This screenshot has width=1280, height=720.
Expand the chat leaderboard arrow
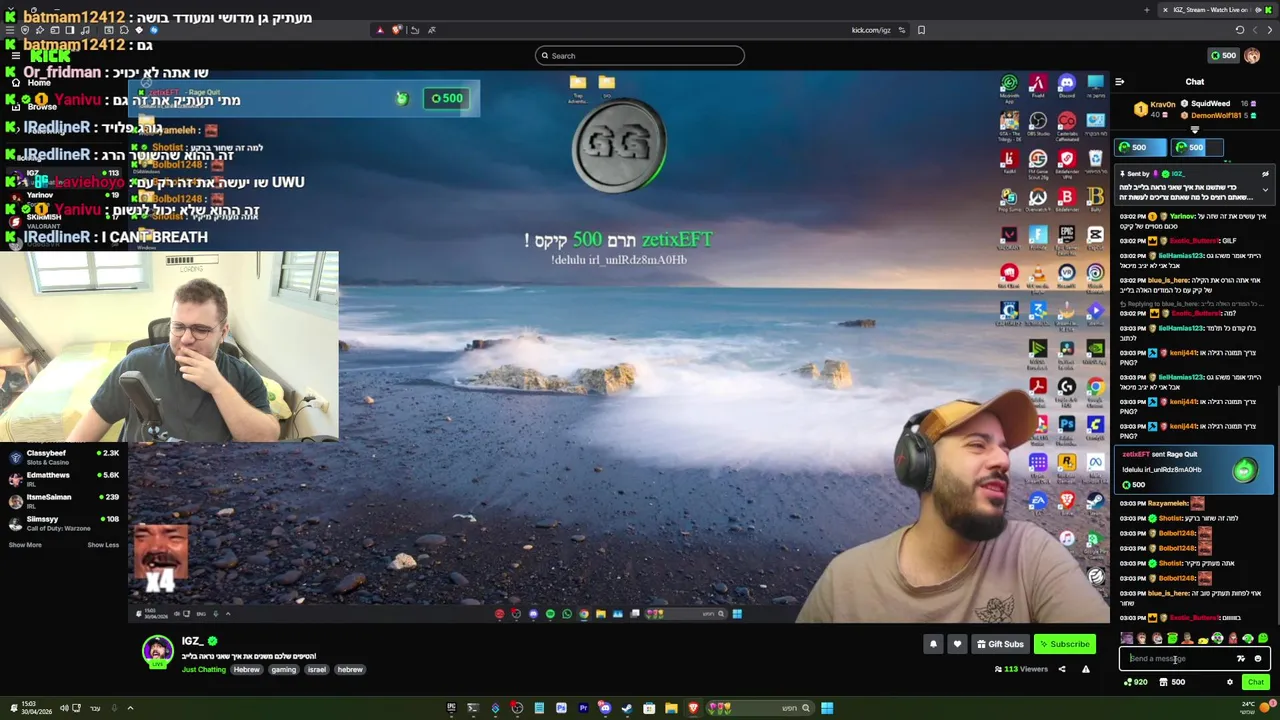pos(1195,130)
